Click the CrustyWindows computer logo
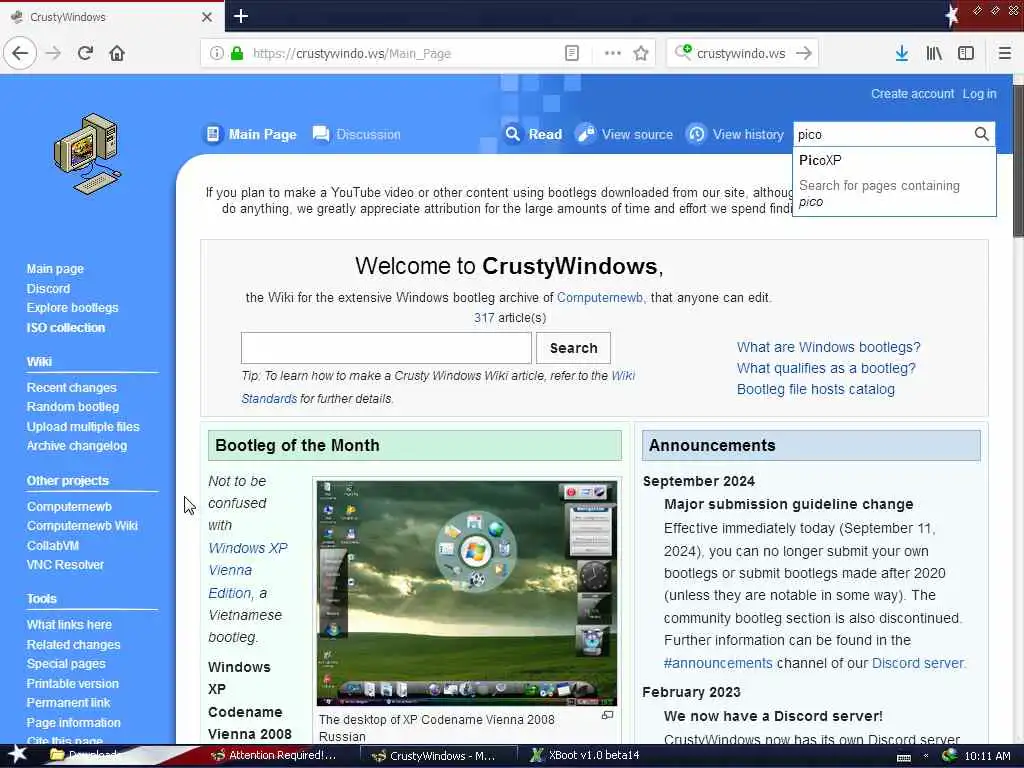This screenshot has height=768, width=1024. pyautogui.click(x=88, y=155)
